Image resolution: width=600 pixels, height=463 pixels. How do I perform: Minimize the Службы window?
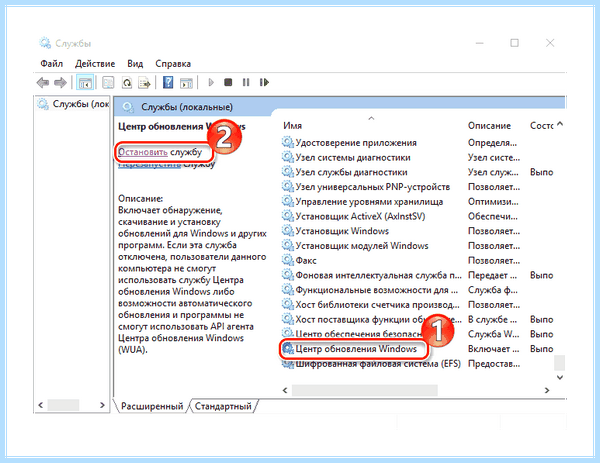point(480,43)
